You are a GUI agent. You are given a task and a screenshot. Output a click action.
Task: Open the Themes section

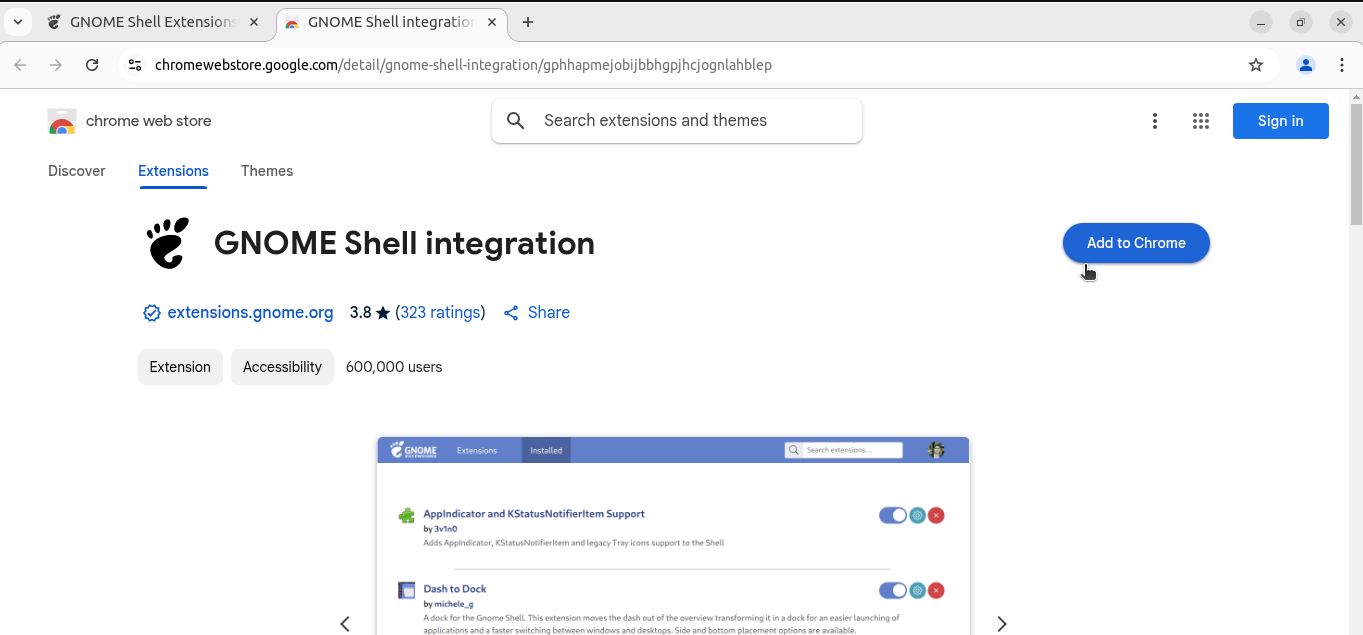pos(267,171)
